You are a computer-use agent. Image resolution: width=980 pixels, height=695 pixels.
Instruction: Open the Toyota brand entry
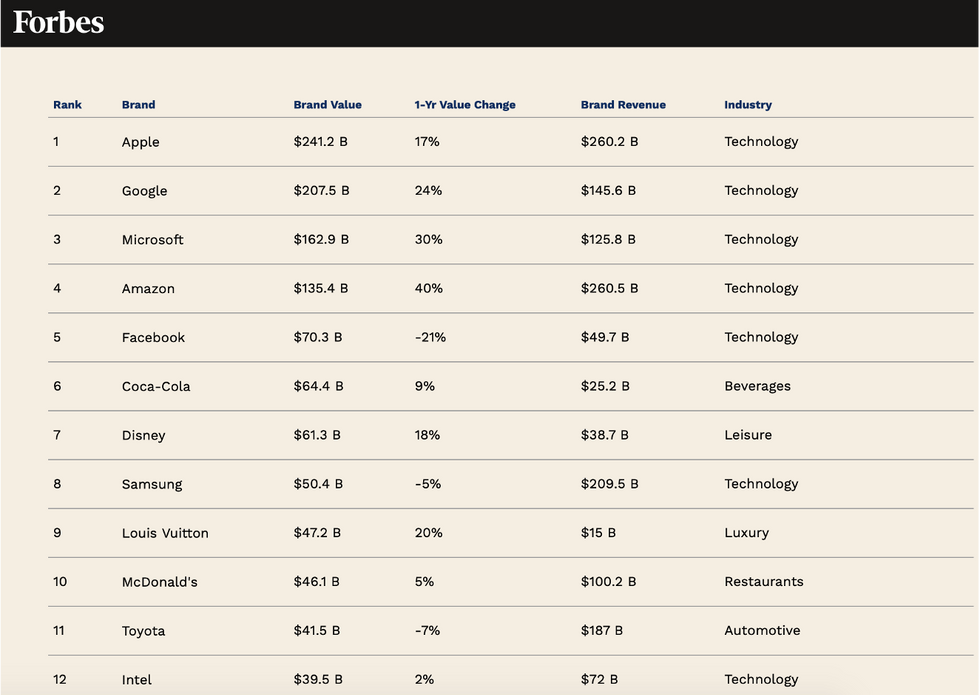point(143,631)
